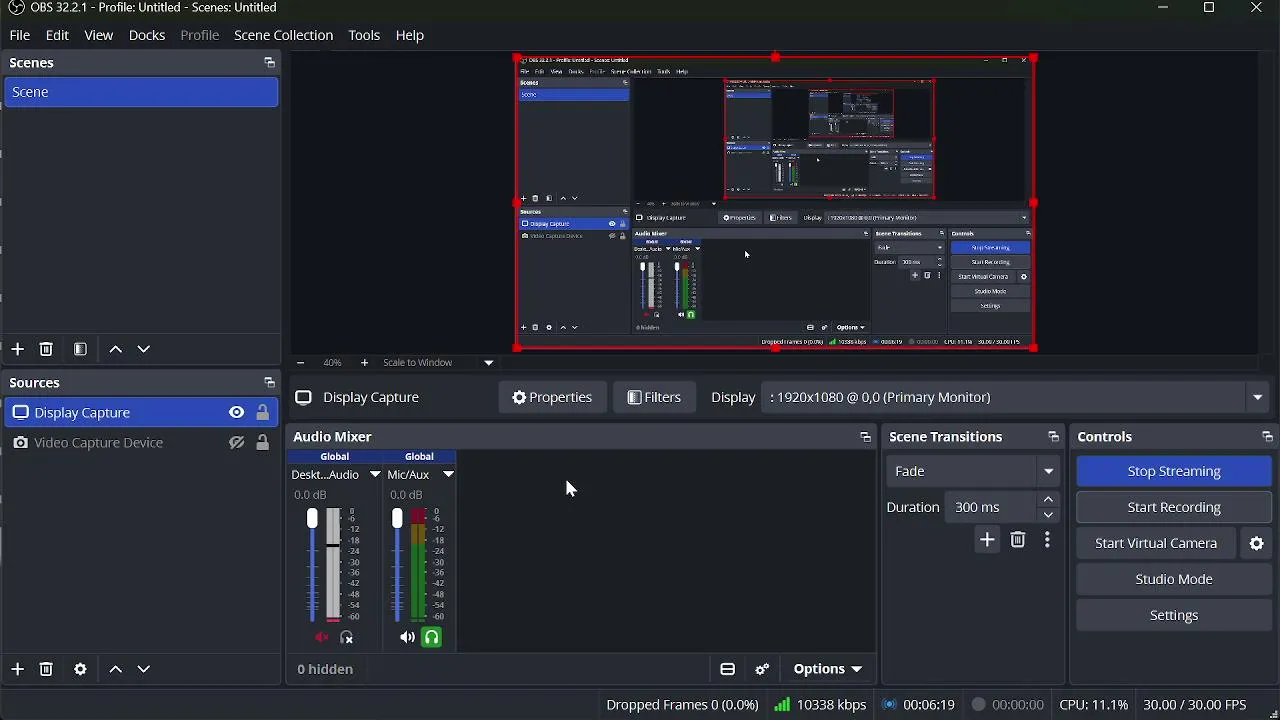Open transition properties three-dot menu
Viewport: 1280px width, 720px height.
coord(1047,540)
